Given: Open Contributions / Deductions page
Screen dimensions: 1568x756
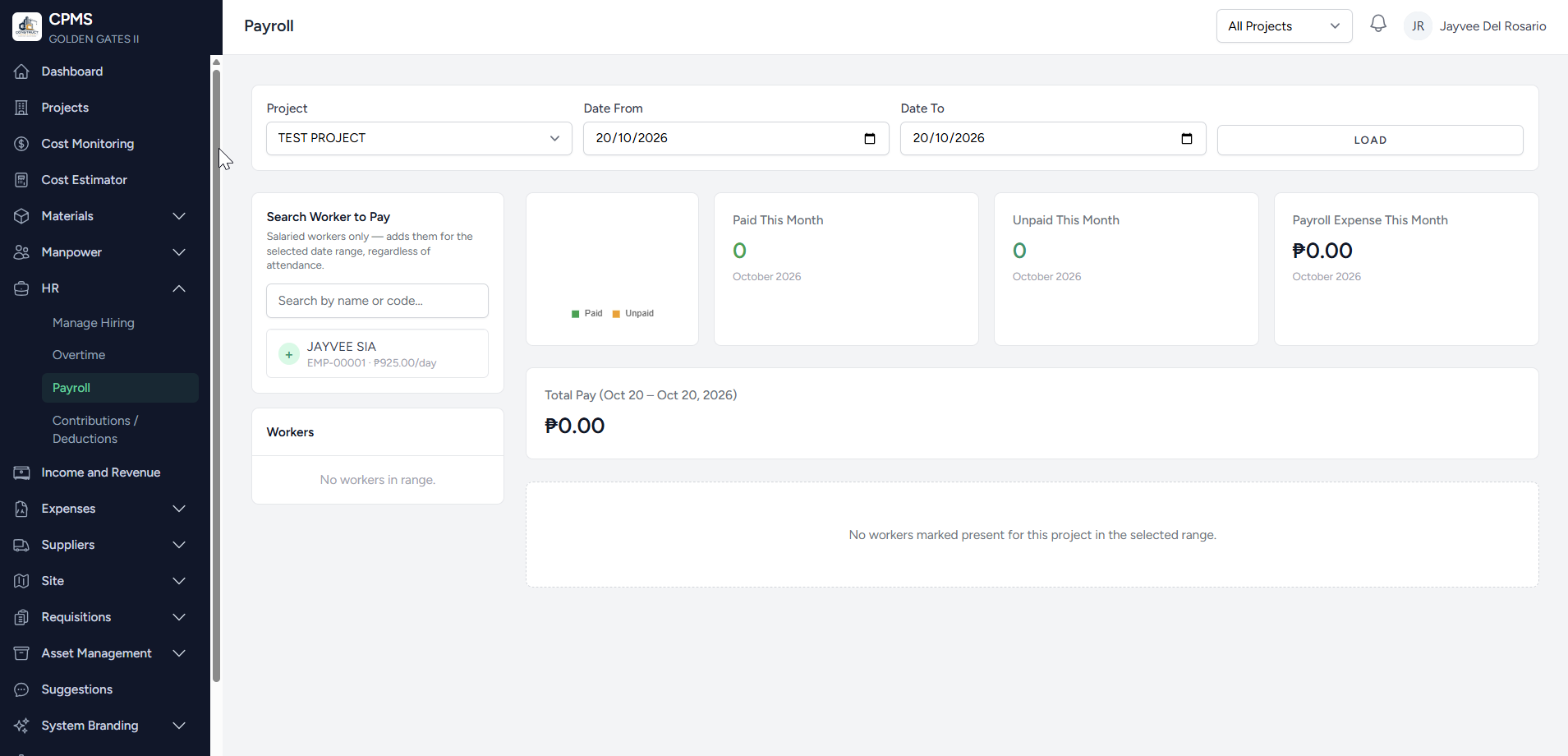Looking at the screenshot, I should [95, 430].
